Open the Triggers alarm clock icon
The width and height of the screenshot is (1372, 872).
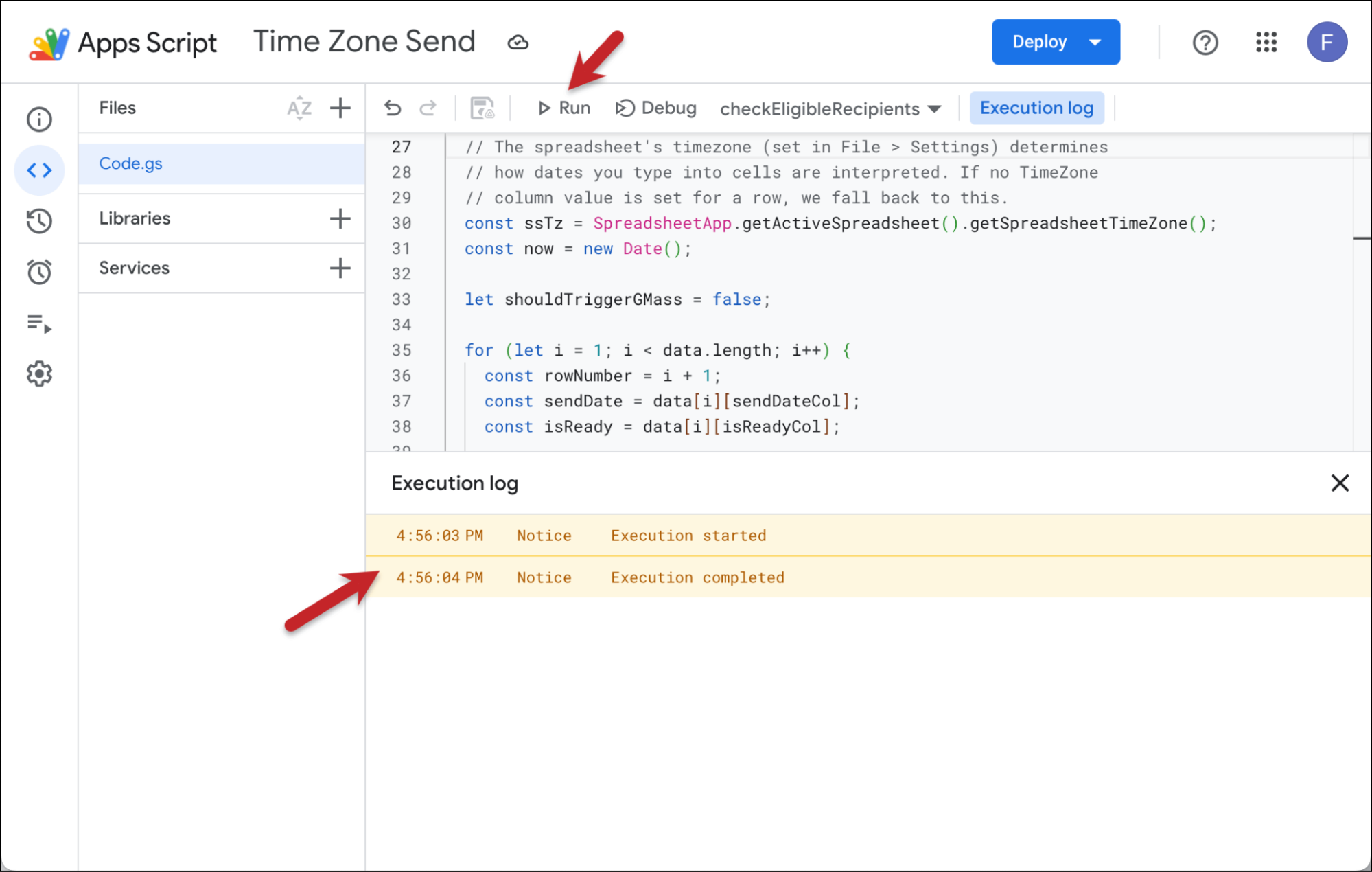click(x=39, y=272)
